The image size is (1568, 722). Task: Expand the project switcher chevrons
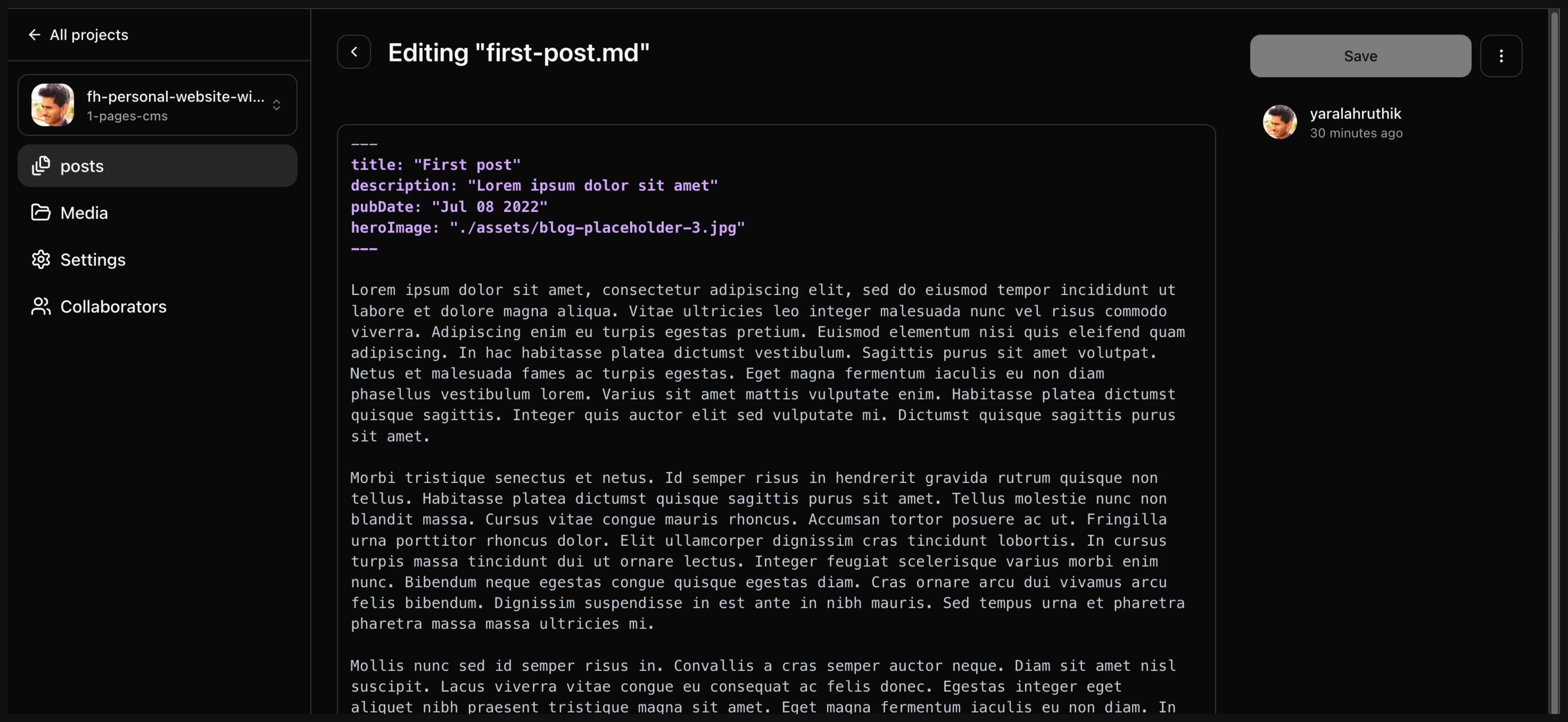pyautogui.click(x=276, y=105)
